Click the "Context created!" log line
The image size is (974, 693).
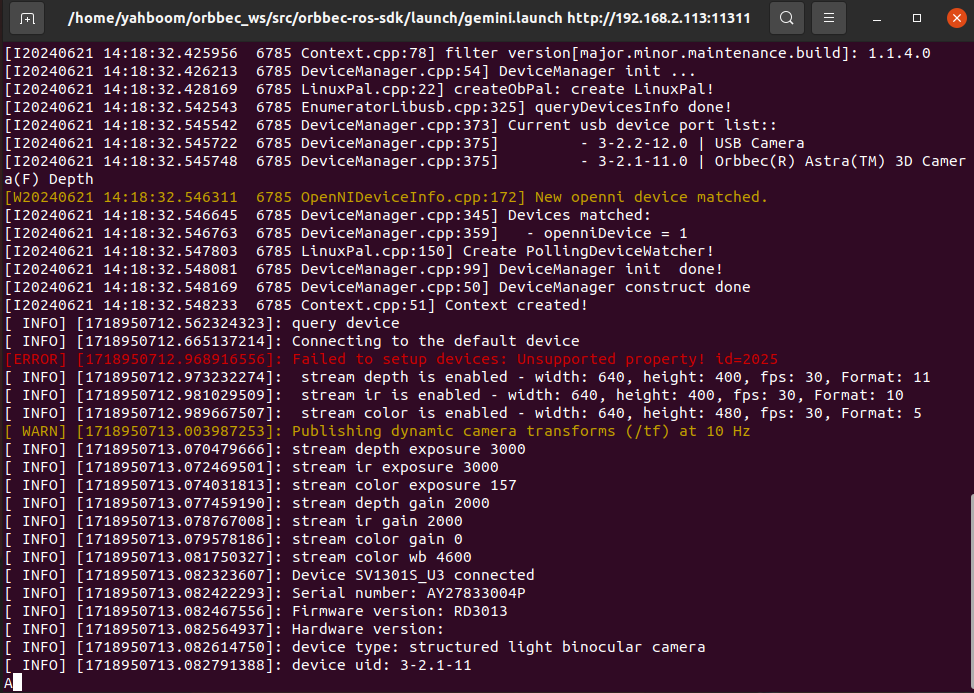[296, 306]
